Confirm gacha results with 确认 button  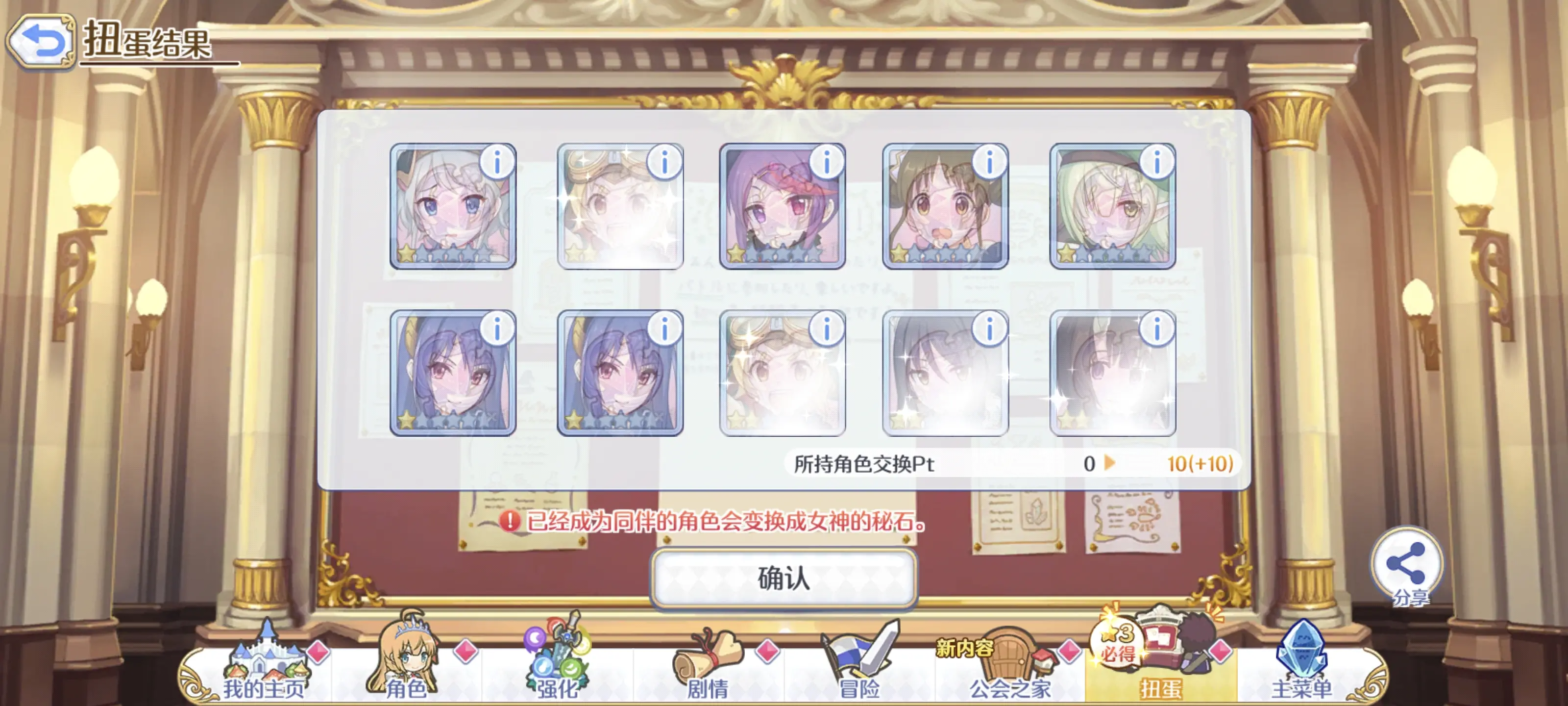coord(784,578)
